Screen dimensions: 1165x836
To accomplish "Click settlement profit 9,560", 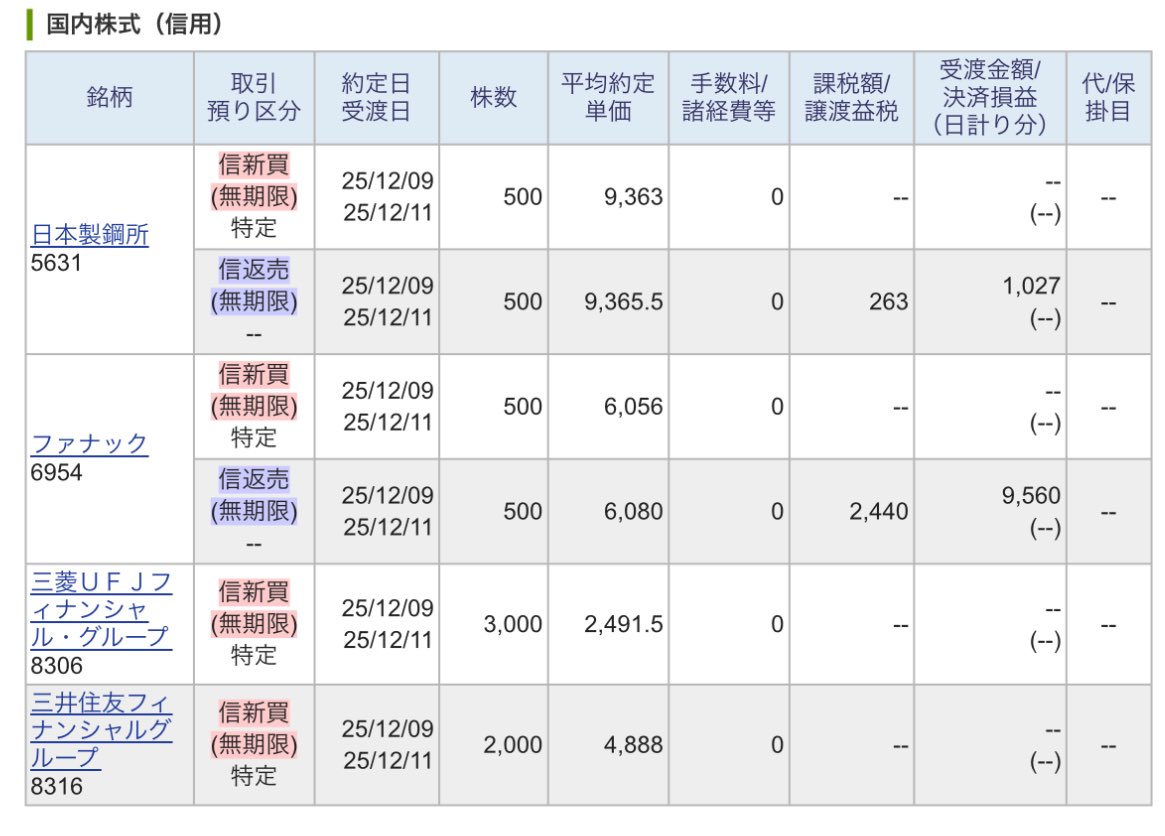I will 1031,496.
